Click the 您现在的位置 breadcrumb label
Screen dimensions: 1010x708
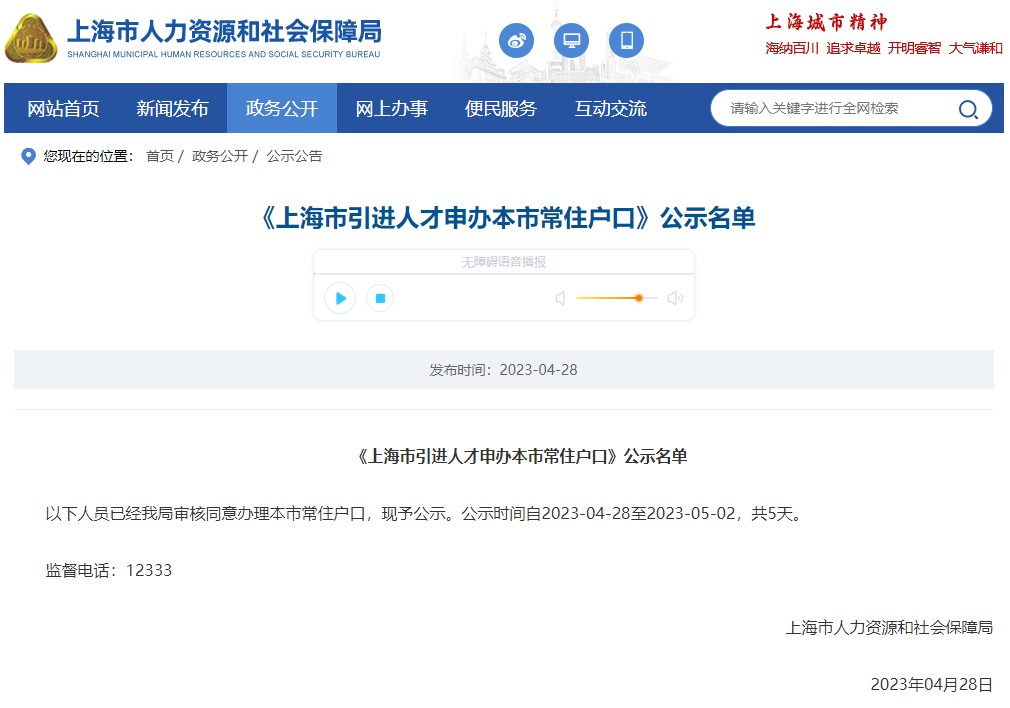pyautogui.click(x=88, y=156)
